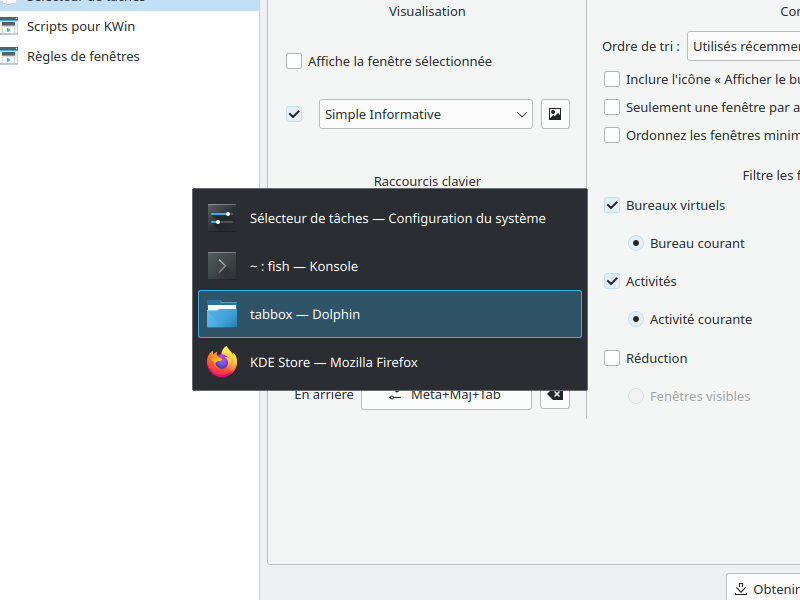Enable Affiche la fenêtre sélectionnée

pyautogui.click(x=294, y=61)
